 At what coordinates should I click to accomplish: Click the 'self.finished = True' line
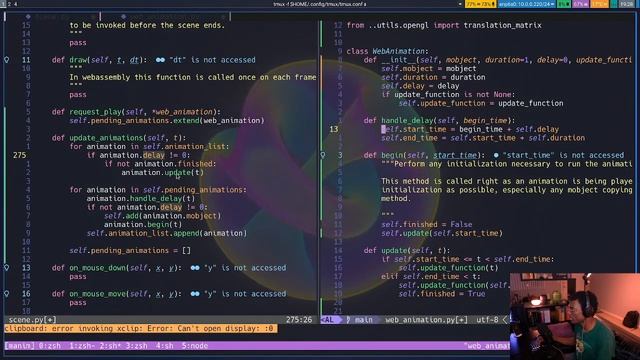click(442, 294)
